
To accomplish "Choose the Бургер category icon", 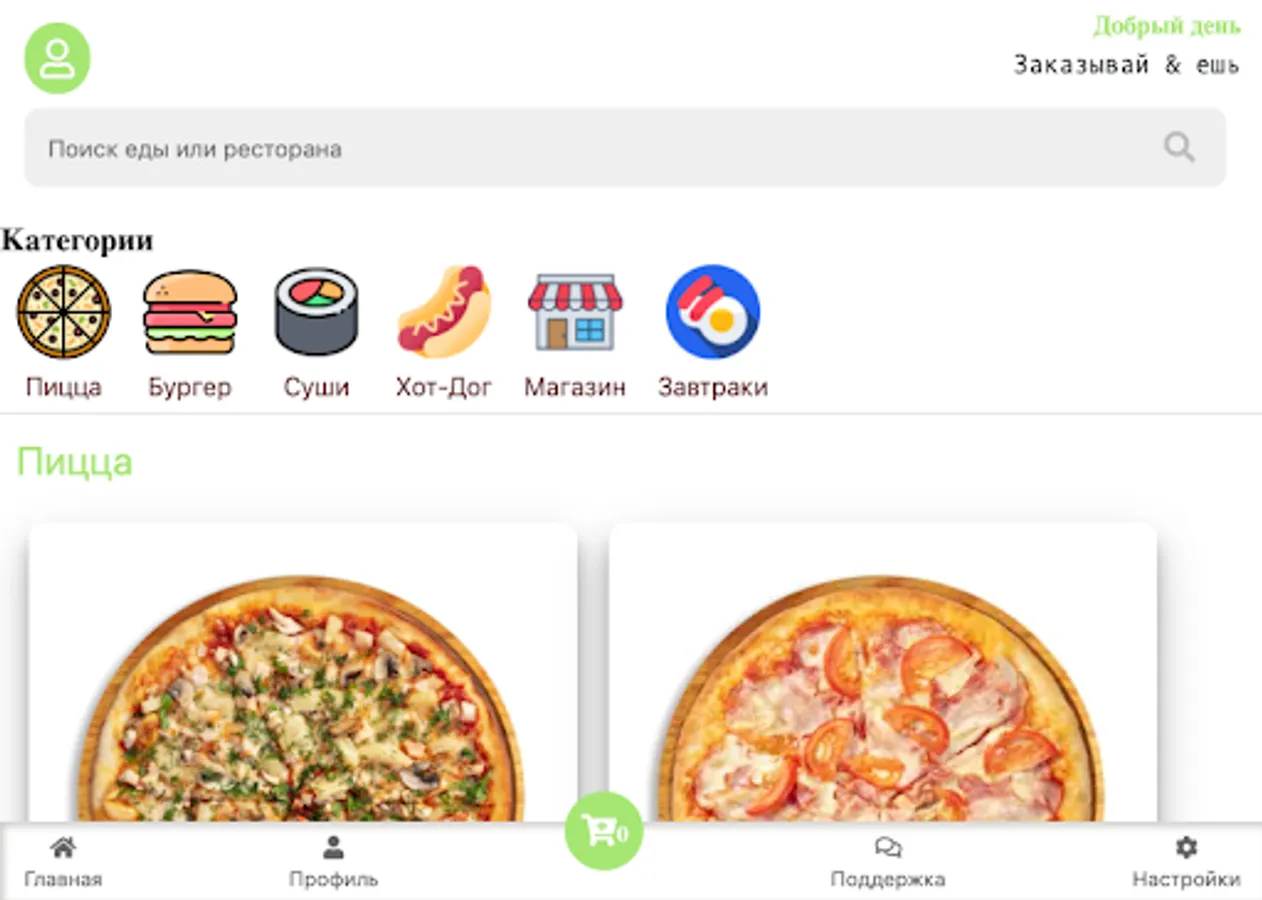I will coord(190,311).
